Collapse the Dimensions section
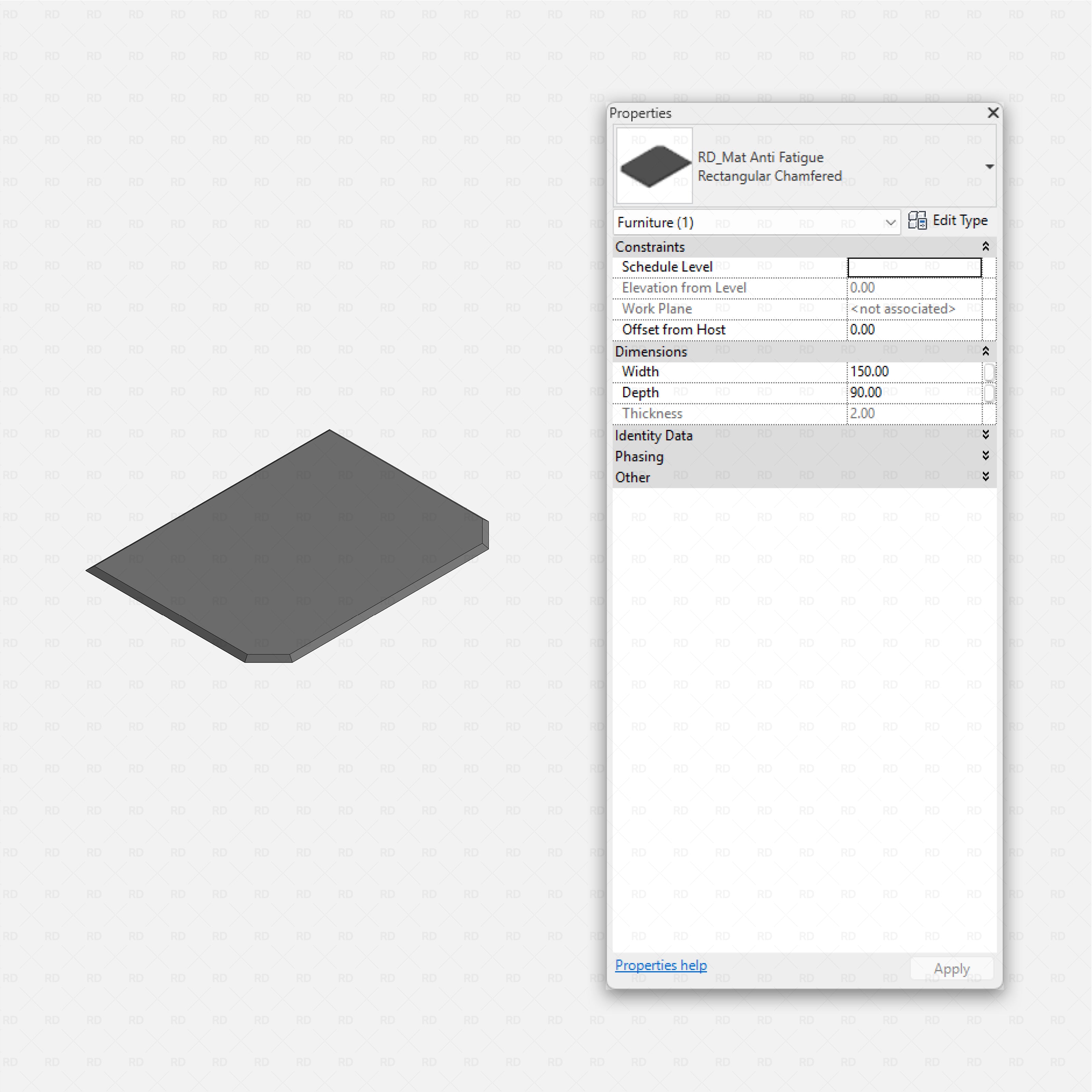Screen dimensions: 1092x1092 [x=986, y=350]
